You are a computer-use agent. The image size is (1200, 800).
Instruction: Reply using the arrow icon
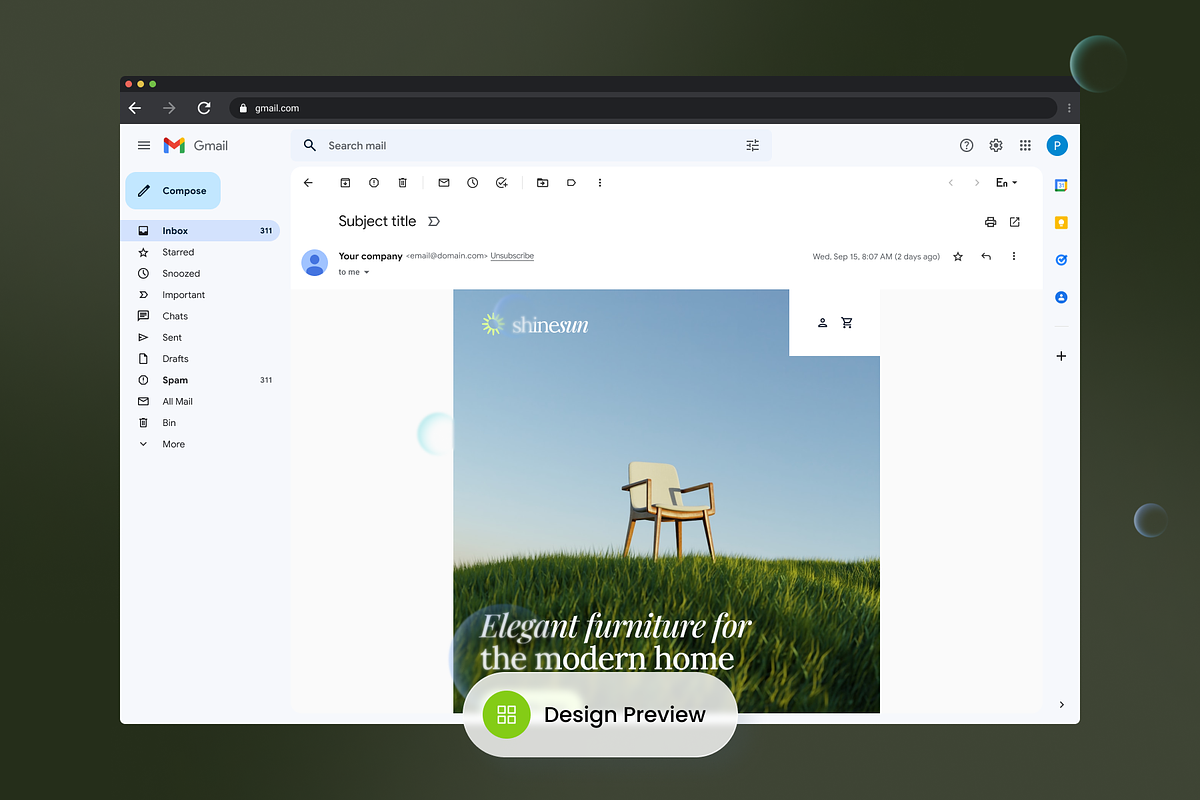coord(986,257)
